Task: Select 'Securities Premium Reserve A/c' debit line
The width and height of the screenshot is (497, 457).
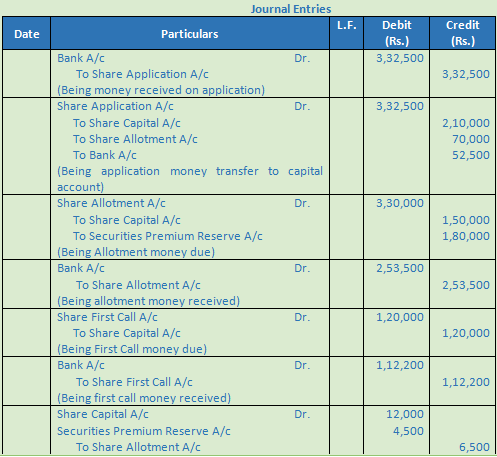Action: (144, 431)
